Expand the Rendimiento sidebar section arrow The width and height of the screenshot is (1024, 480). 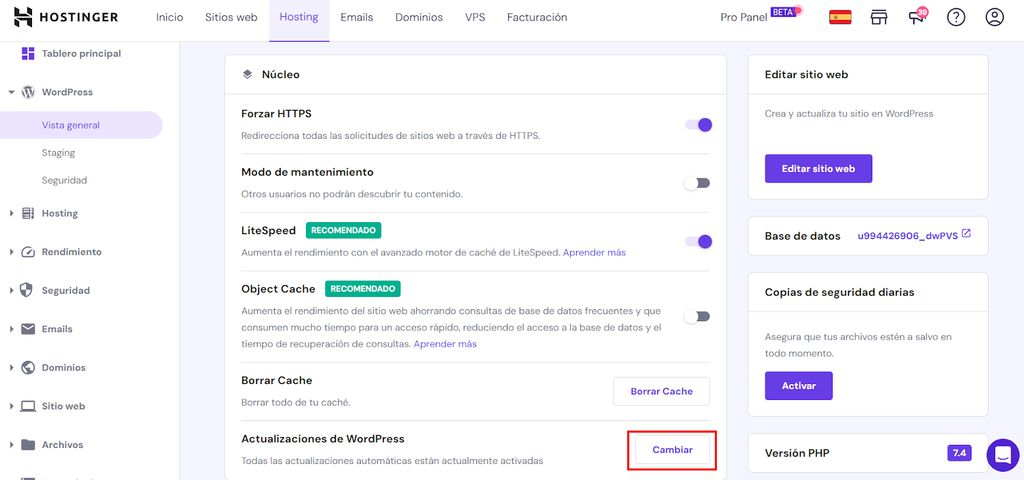click(11, 251)
